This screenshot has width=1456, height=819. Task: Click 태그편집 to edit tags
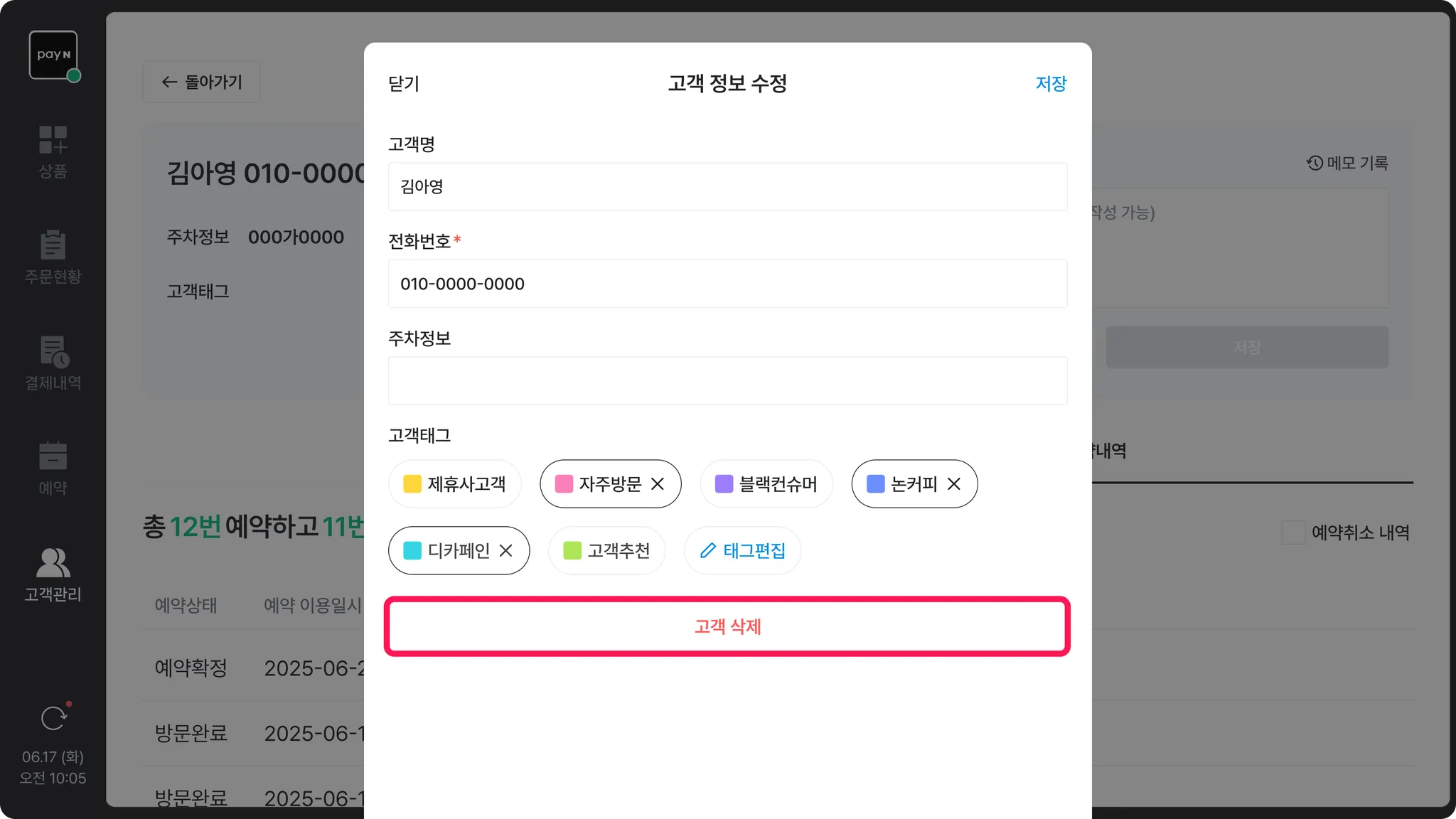[742, 551]
